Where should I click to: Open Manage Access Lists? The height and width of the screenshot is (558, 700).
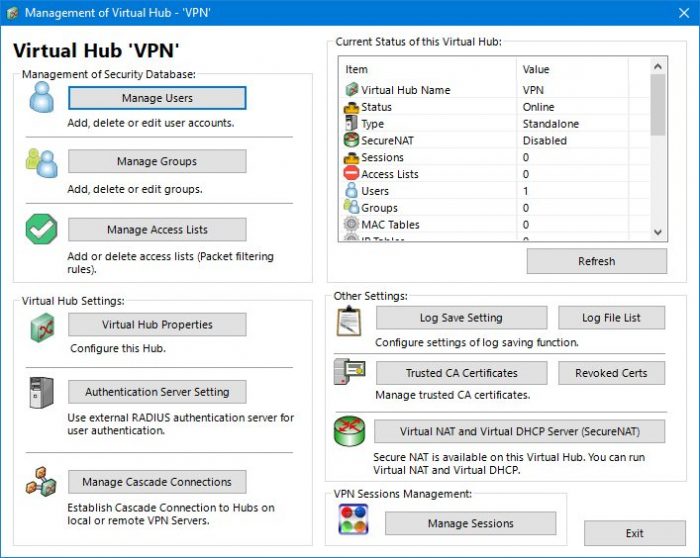157,229
